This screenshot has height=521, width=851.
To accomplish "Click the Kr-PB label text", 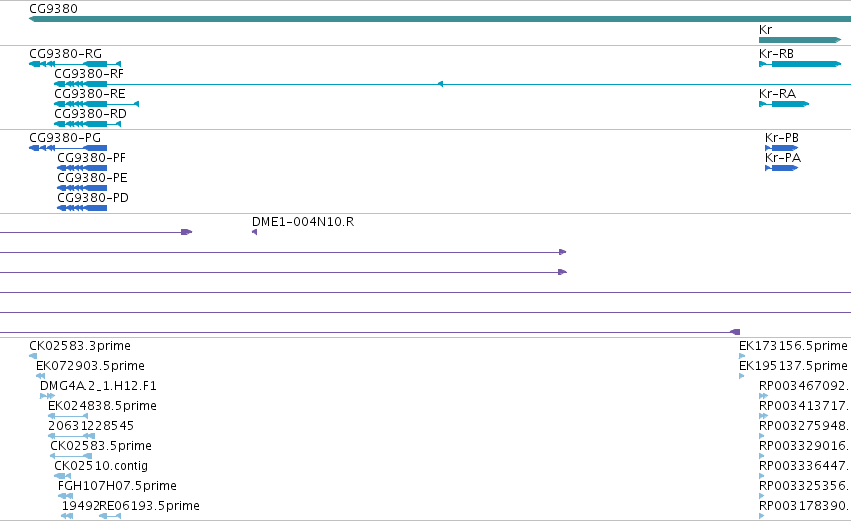I will point(782,138).
